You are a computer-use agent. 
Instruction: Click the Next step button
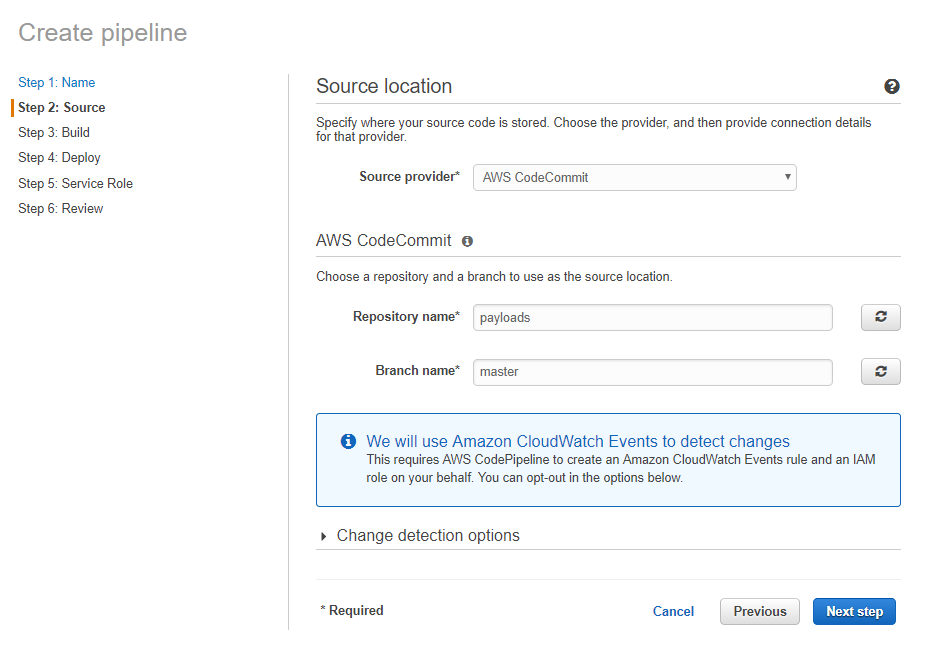(854, 611)
